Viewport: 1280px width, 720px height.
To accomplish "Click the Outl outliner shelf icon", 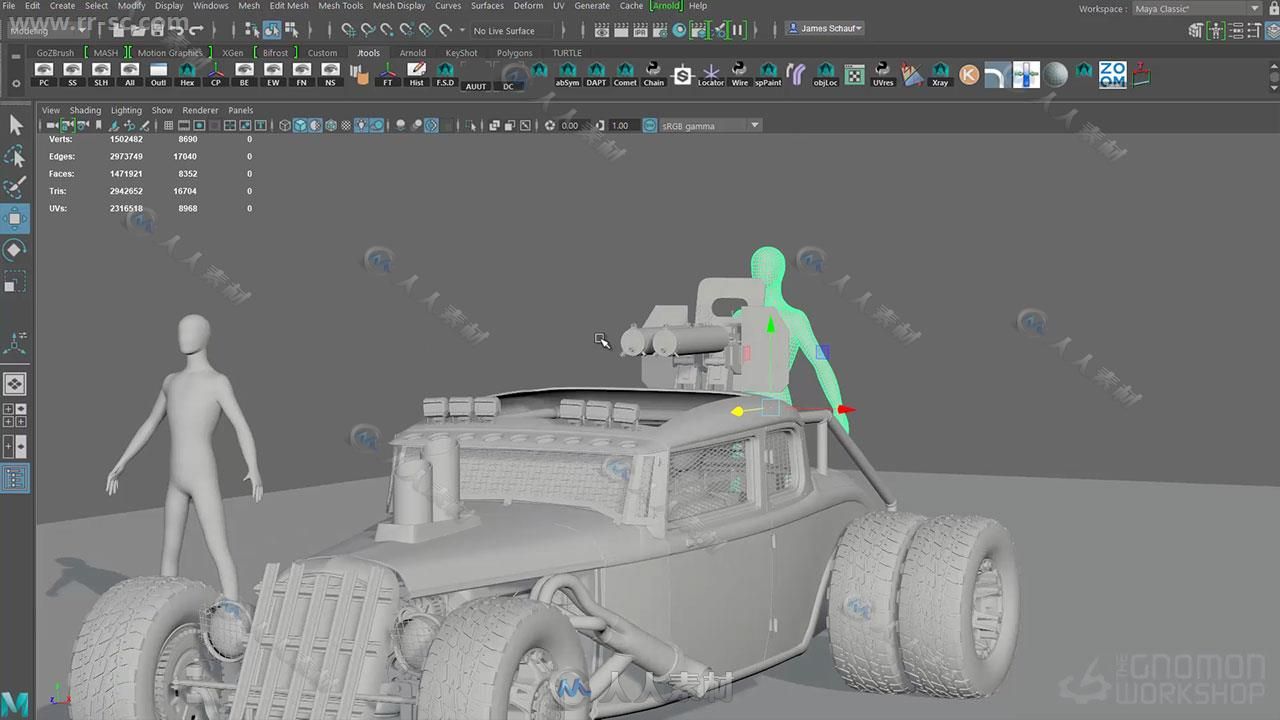I will tap(158, 74).
